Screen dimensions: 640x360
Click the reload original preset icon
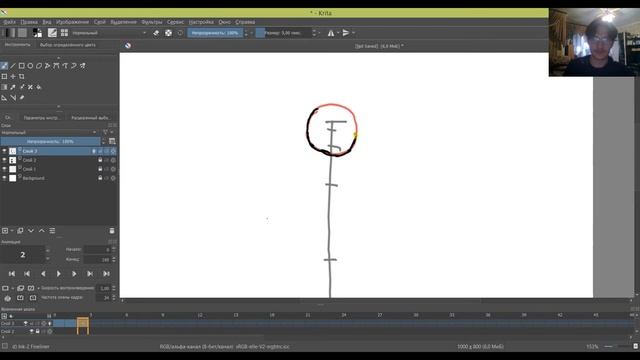[x=180, y=33]
